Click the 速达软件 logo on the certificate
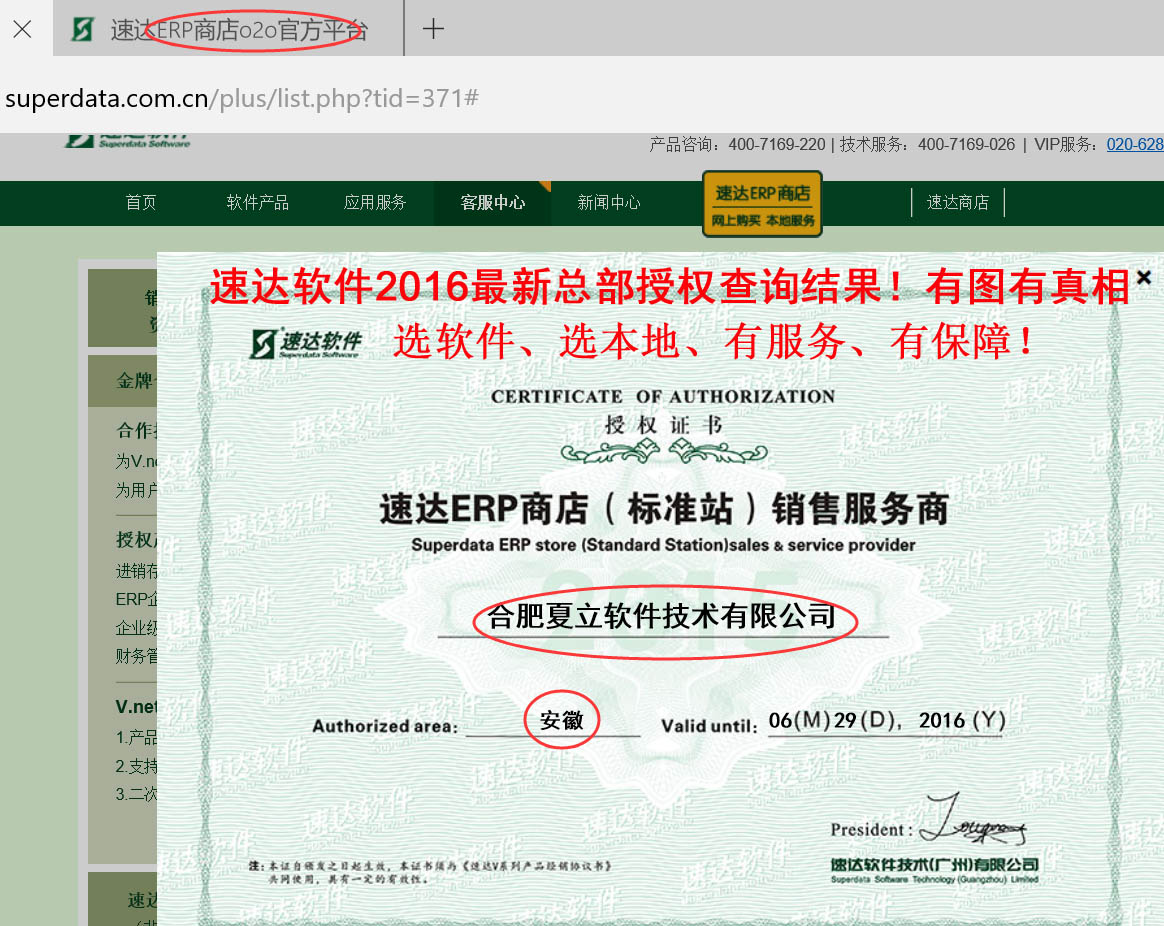 coord(306,343)
